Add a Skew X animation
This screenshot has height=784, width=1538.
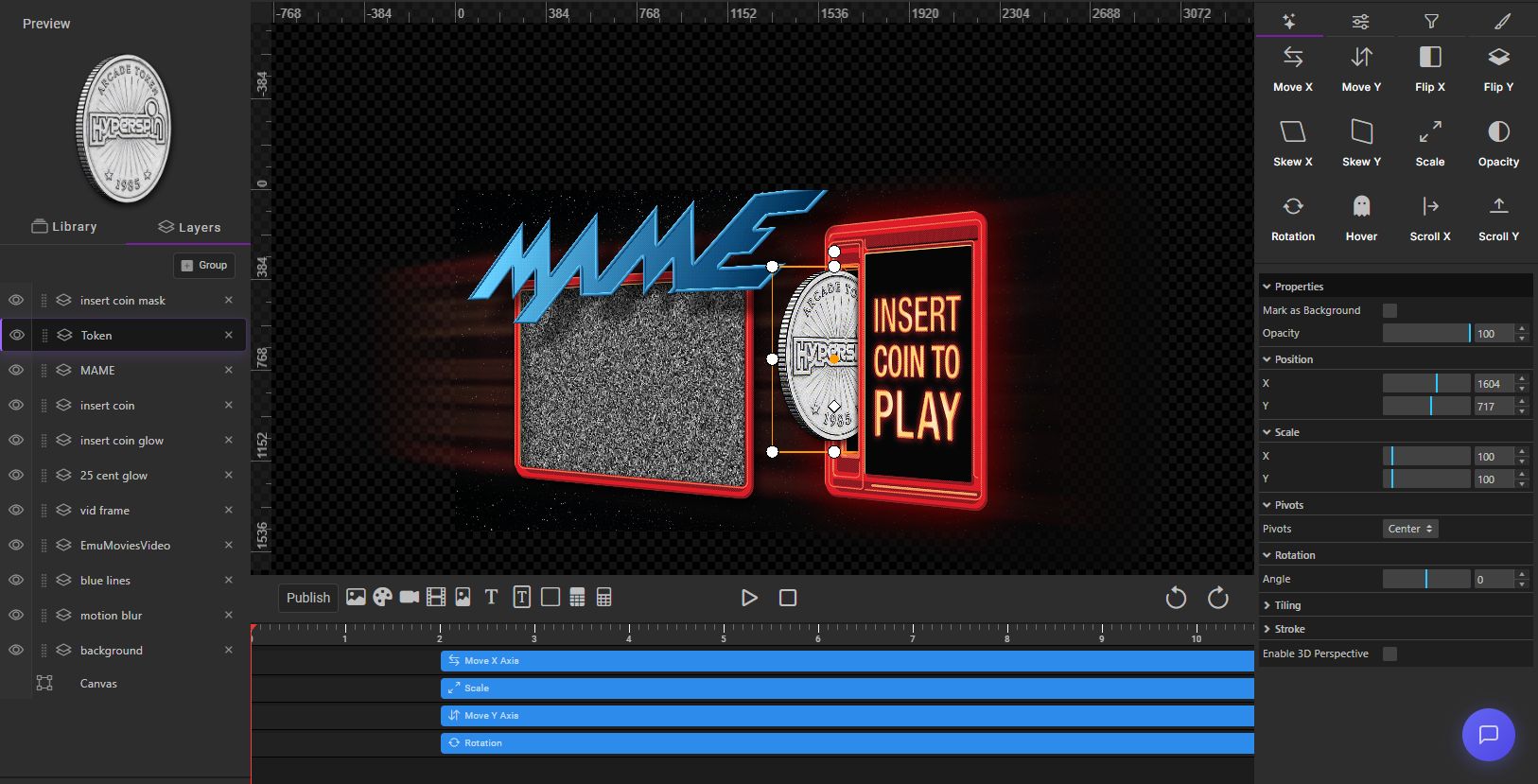click(x=1292, y=144)
